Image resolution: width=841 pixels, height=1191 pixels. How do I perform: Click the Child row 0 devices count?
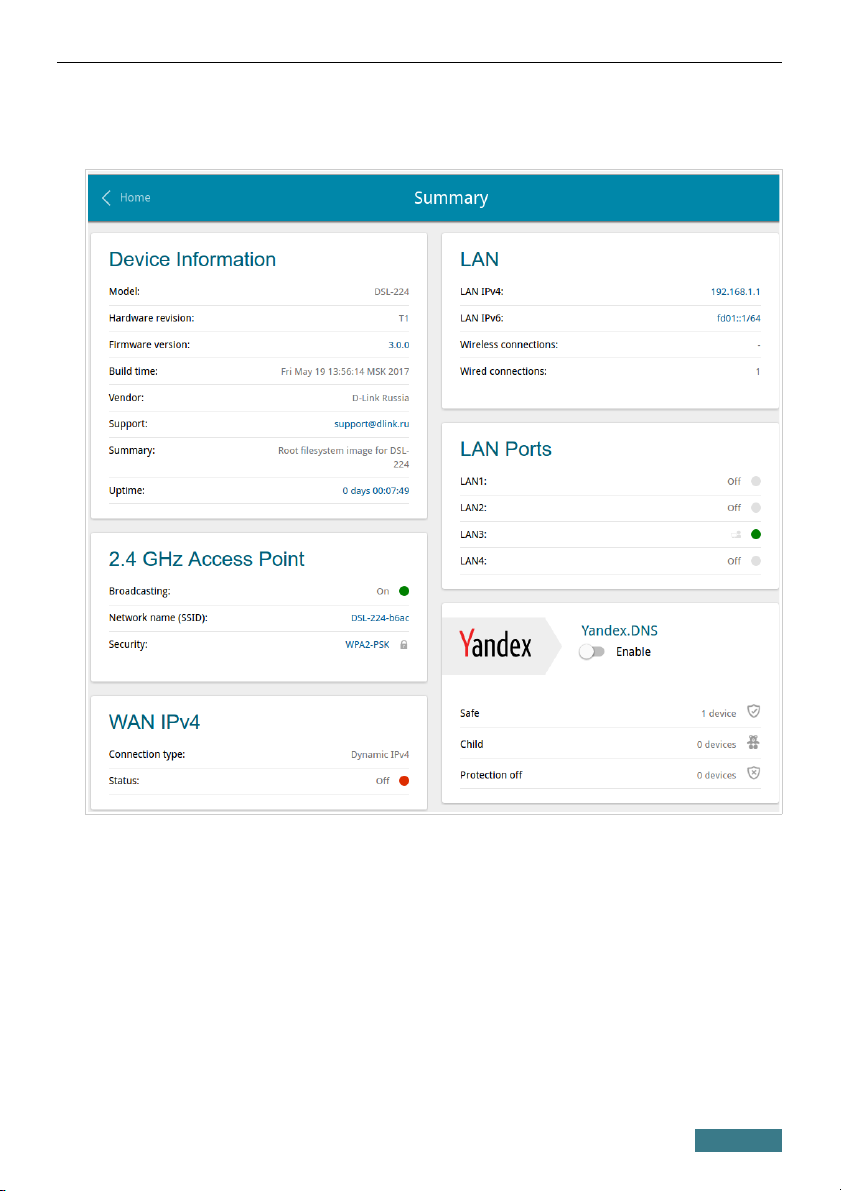pyautogui.click(x=716, y=744)
